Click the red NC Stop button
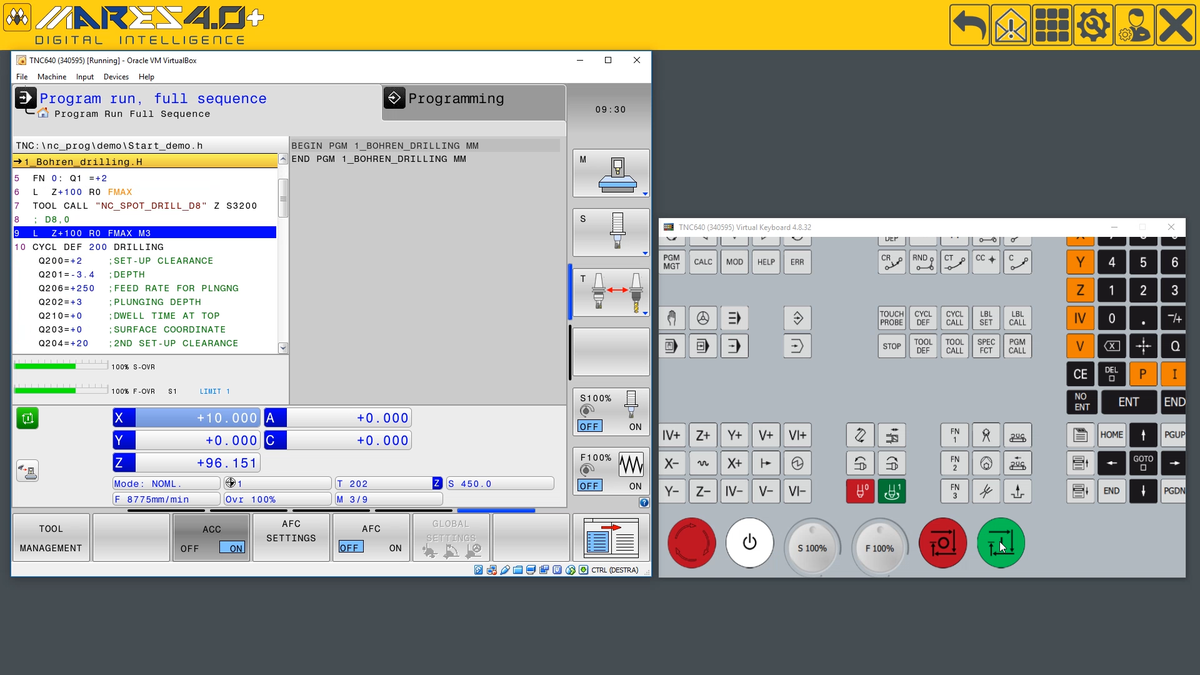The width and height of the screenshot is (1200, 675). [x=942, y=543]
